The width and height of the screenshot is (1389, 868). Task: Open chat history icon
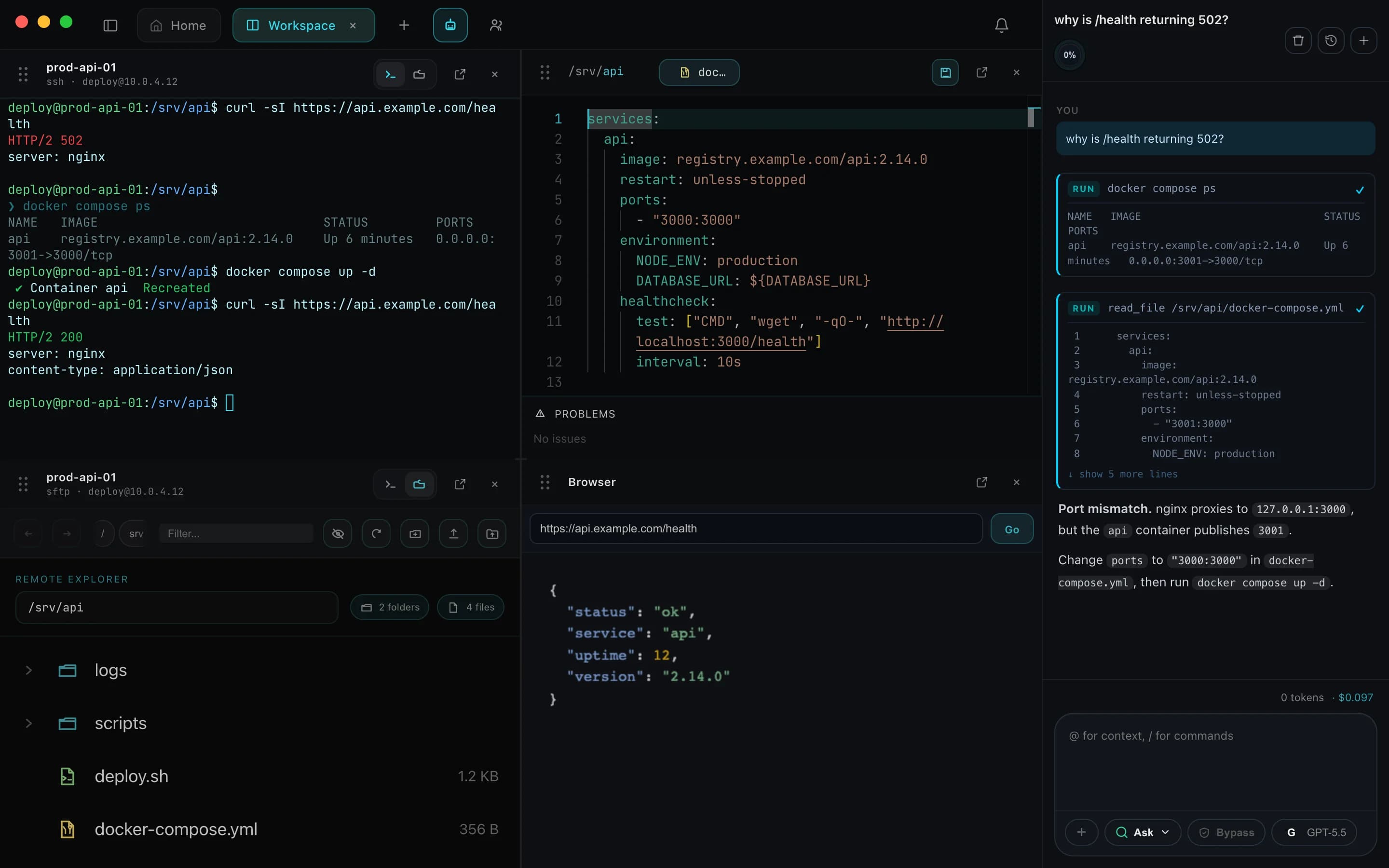pyautogui.click(x=1331, y=41)
